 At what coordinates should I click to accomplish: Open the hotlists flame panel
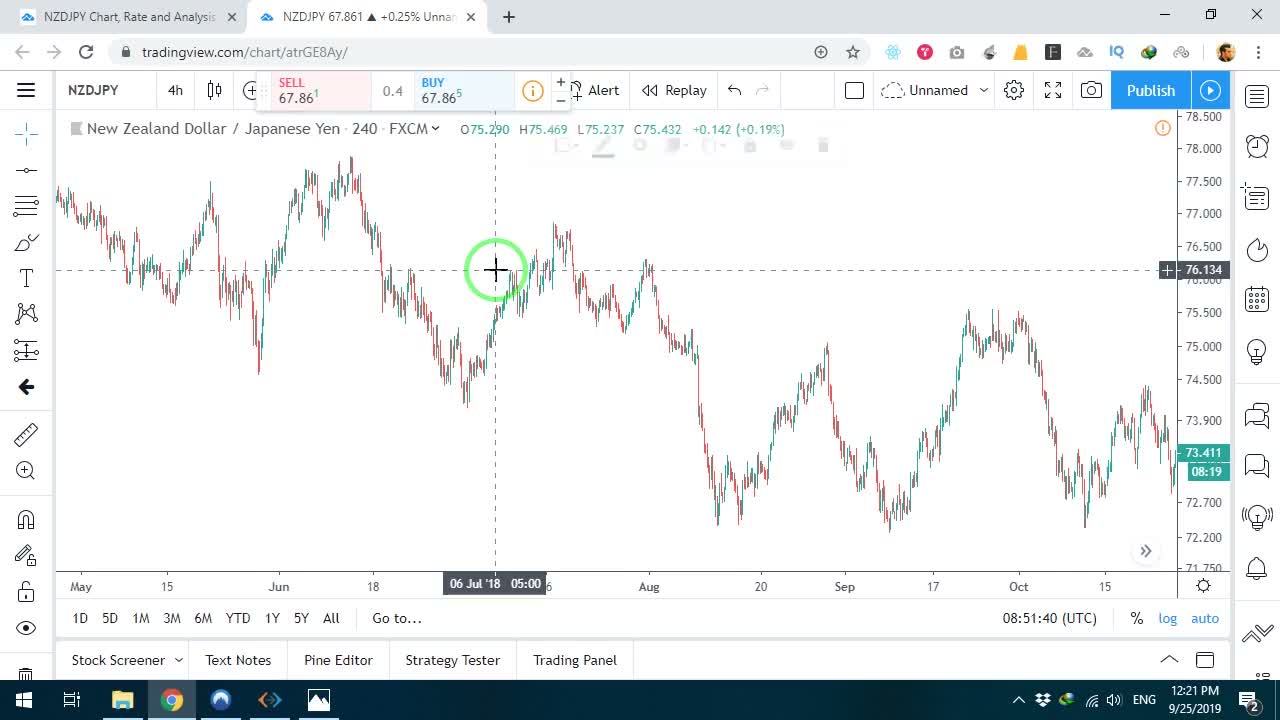point(1257,248)
